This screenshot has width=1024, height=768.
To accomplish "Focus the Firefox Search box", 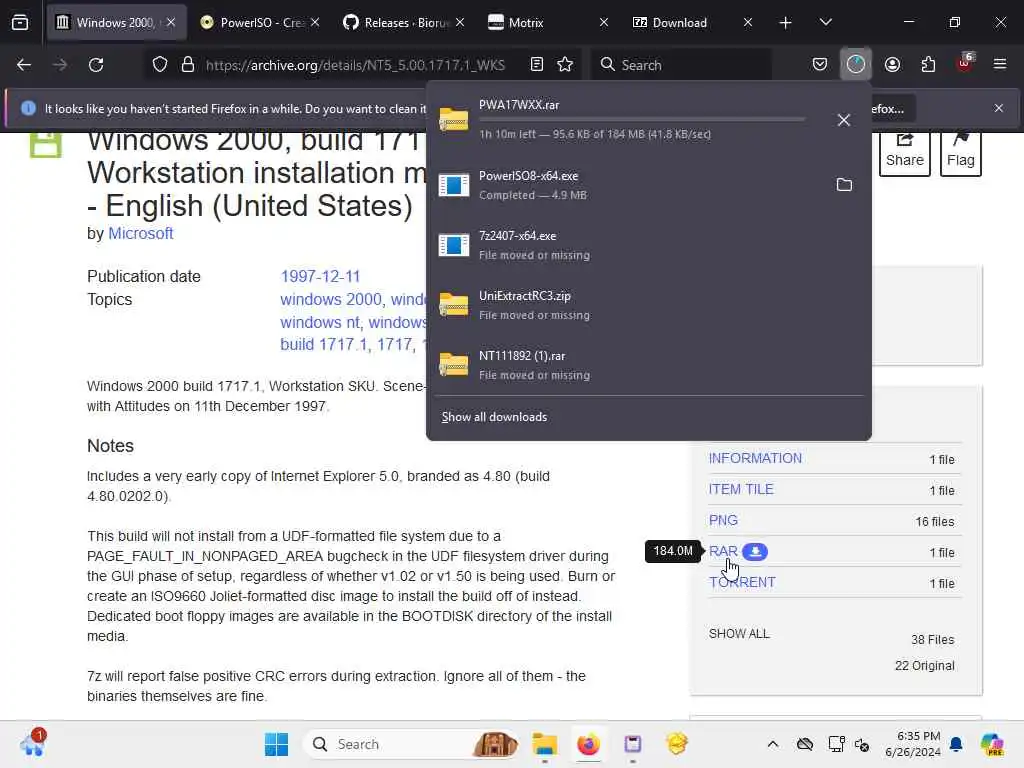I will coord(682,65).
